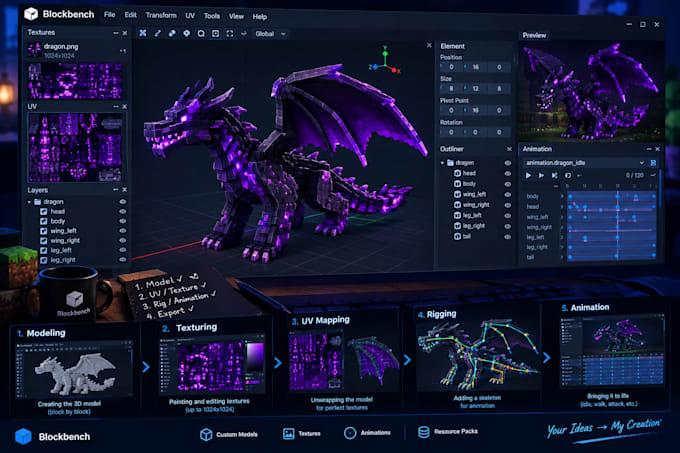Viewport: 680px width, 453px height.
Task: Click the Custom Models cube icon in footer
Action: coord(206,434)
